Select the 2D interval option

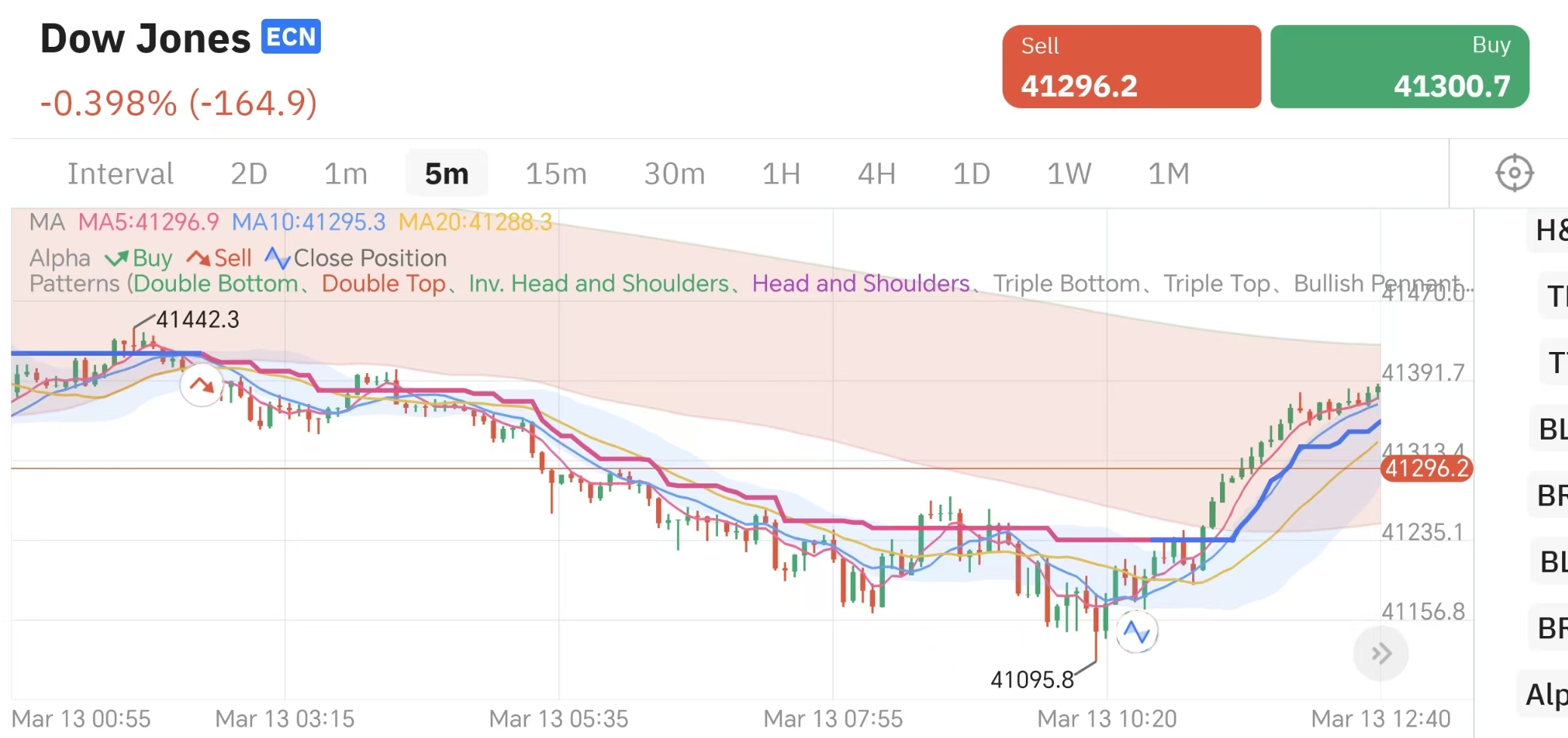click(248, 174)
